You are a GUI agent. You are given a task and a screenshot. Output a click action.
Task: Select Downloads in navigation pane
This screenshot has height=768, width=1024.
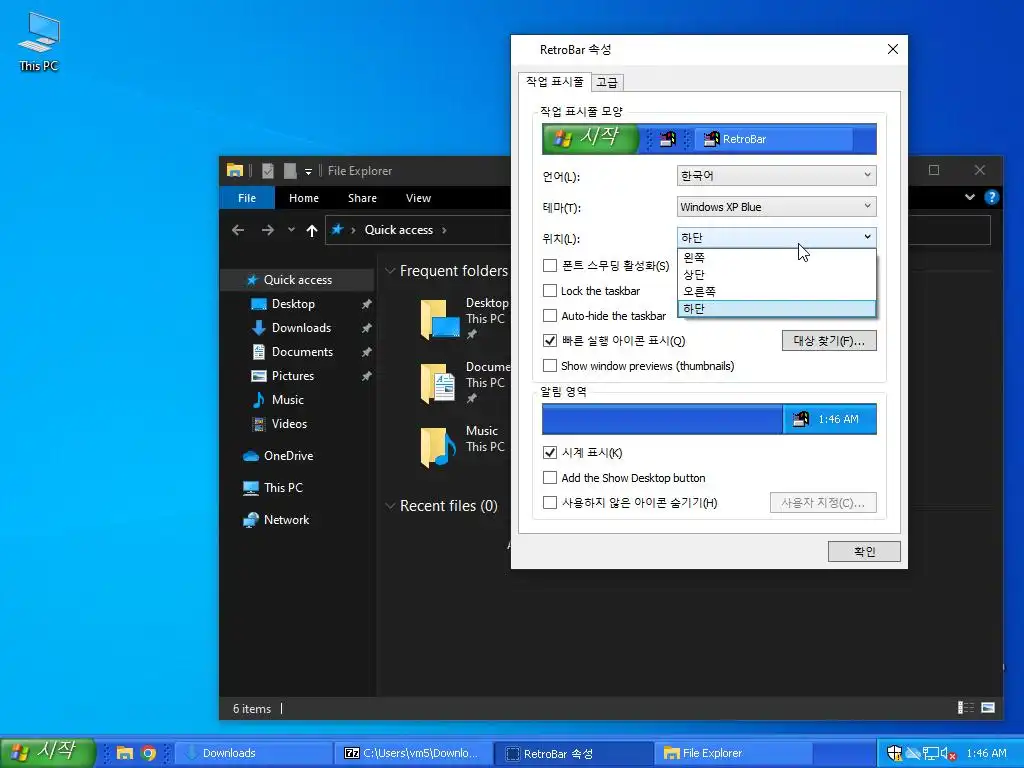(301, 328)
